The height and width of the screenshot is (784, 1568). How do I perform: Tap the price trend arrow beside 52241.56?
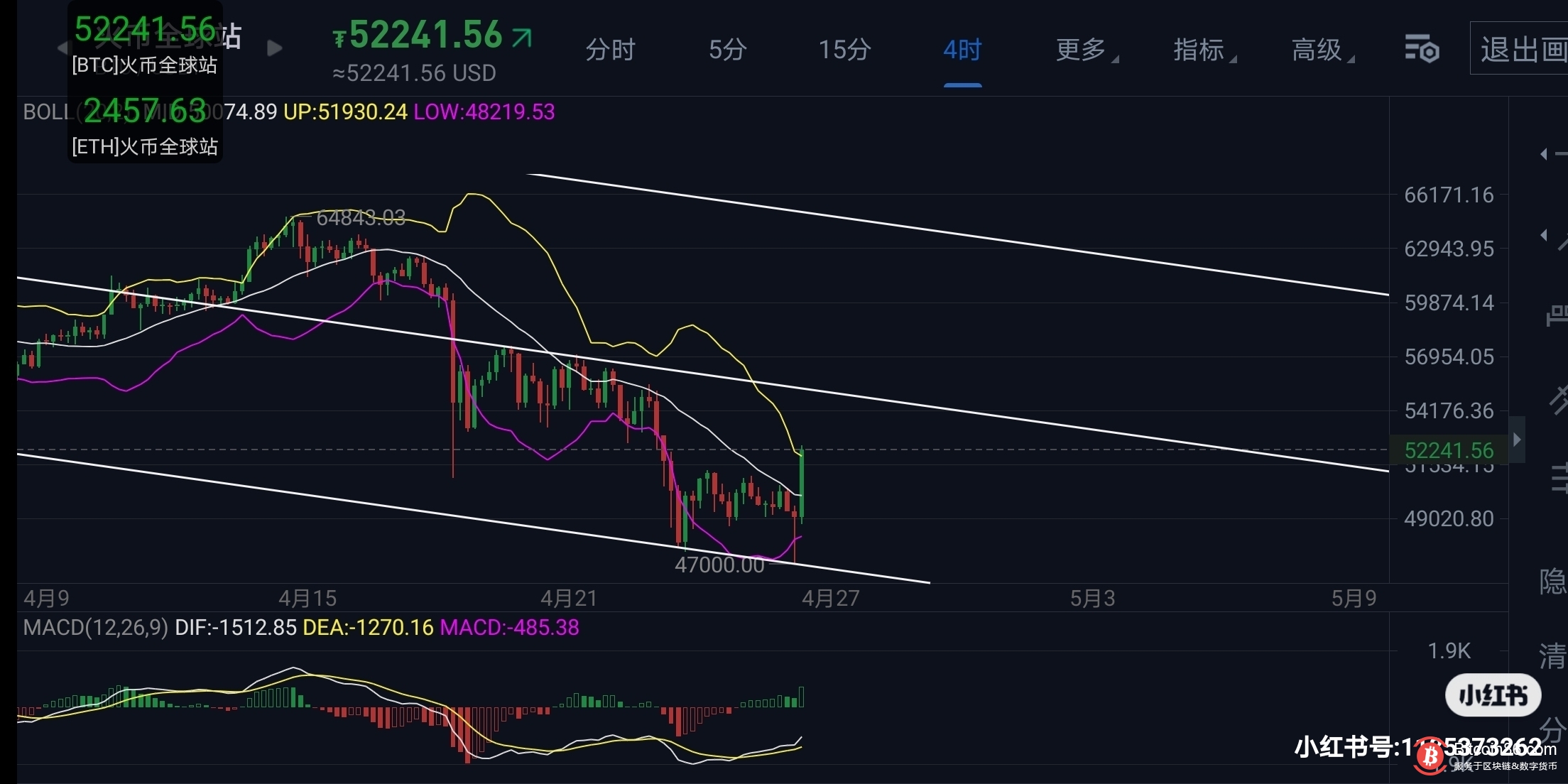(x=522, y=37)
